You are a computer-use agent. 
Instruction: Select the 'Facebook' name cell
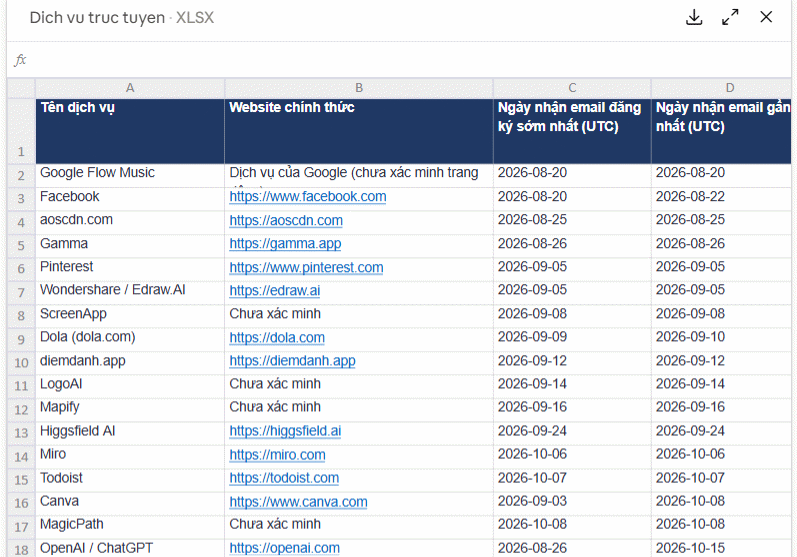(130, 199)
